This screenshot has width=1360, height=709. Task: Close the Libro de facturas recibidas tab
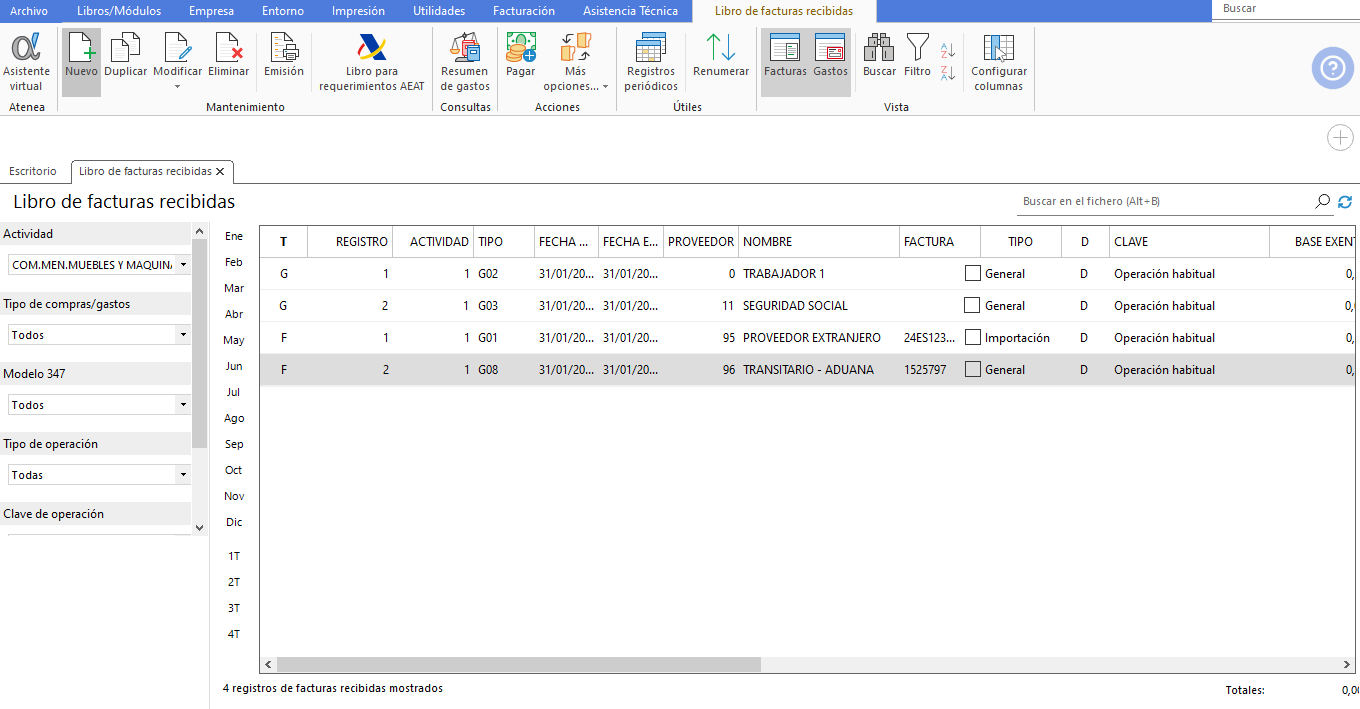[220, 171]
